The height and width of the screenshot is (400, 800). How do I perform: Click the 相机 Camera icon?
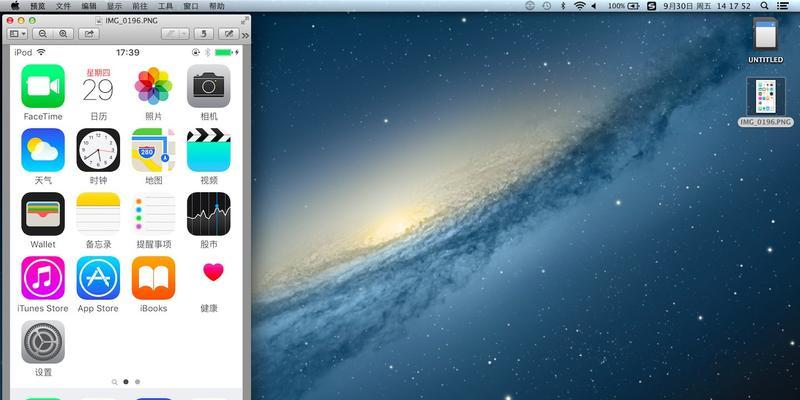pos(209,86)
